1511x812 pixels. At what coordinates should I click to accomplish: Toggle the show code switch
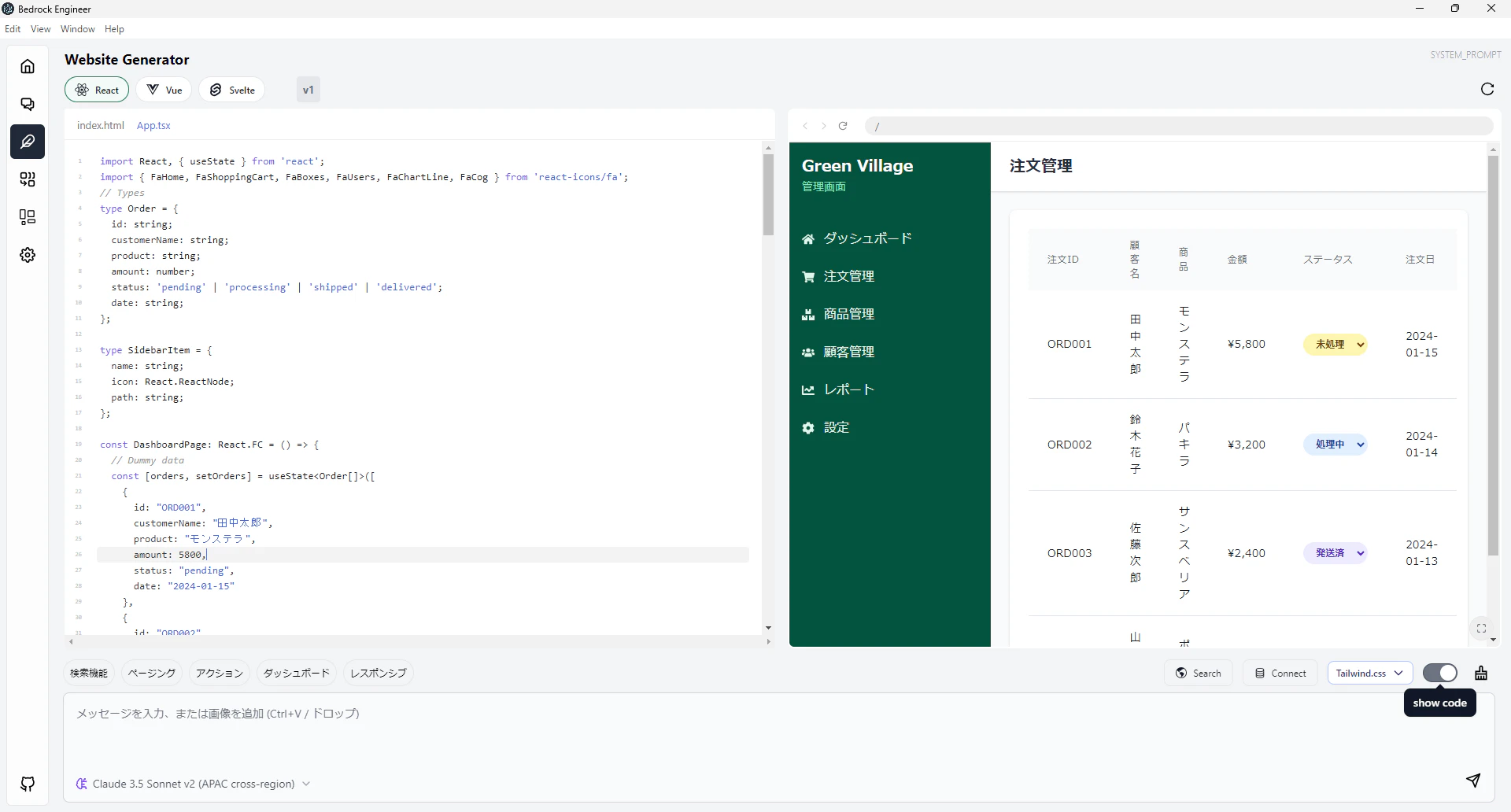[x=1440, y=673]
